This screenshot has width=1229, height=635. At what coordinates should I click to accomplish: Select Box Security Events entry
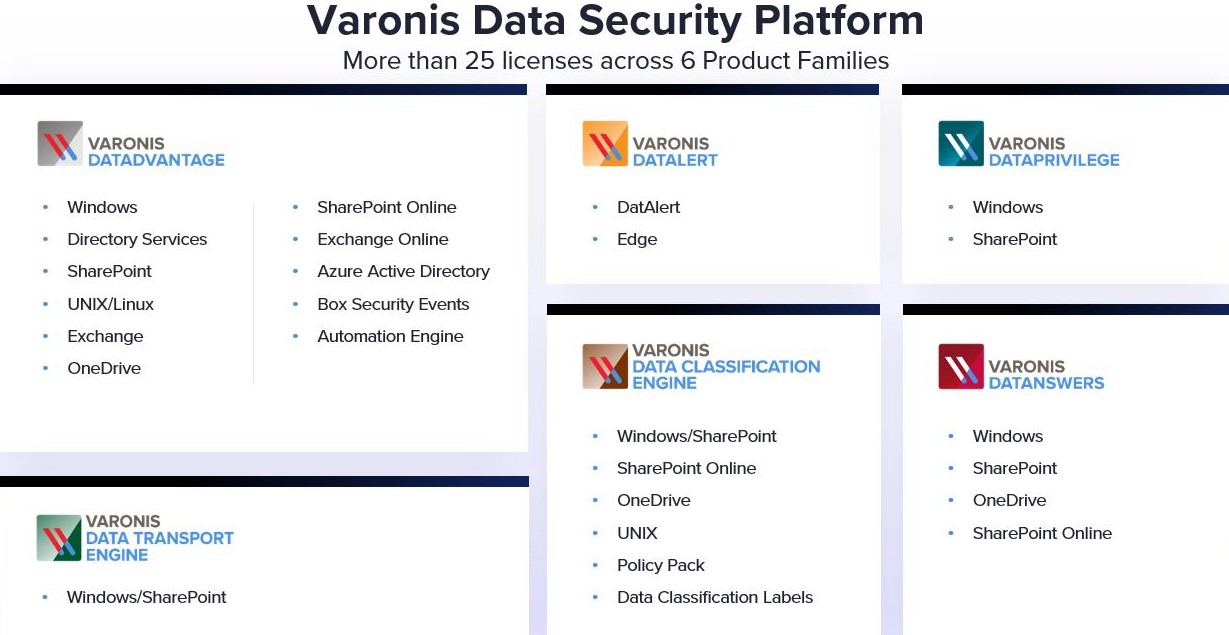point(393,304)
